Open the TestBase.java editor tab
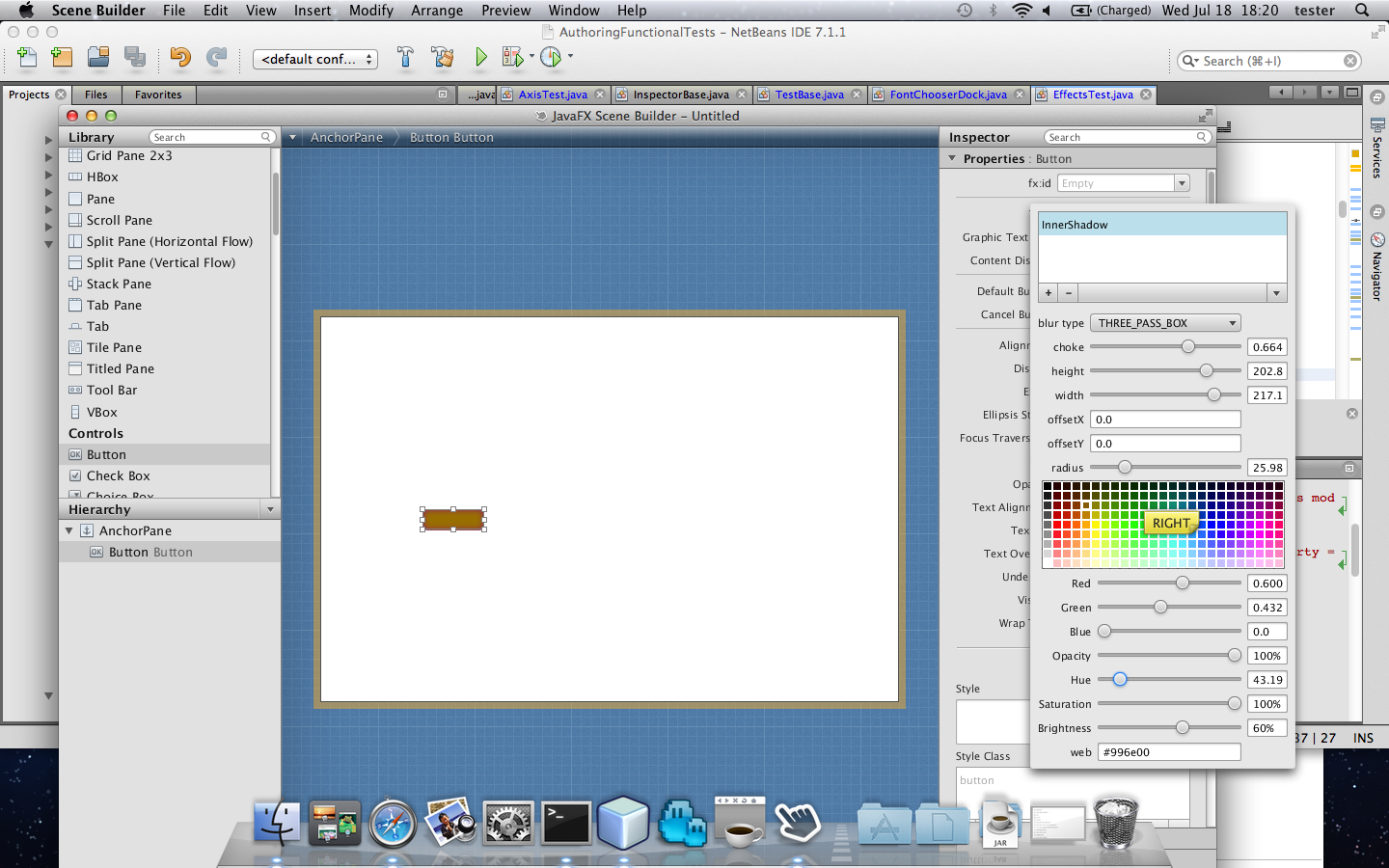The height and width of the screenshot is (868, 1389). click(x=809, y=95)
